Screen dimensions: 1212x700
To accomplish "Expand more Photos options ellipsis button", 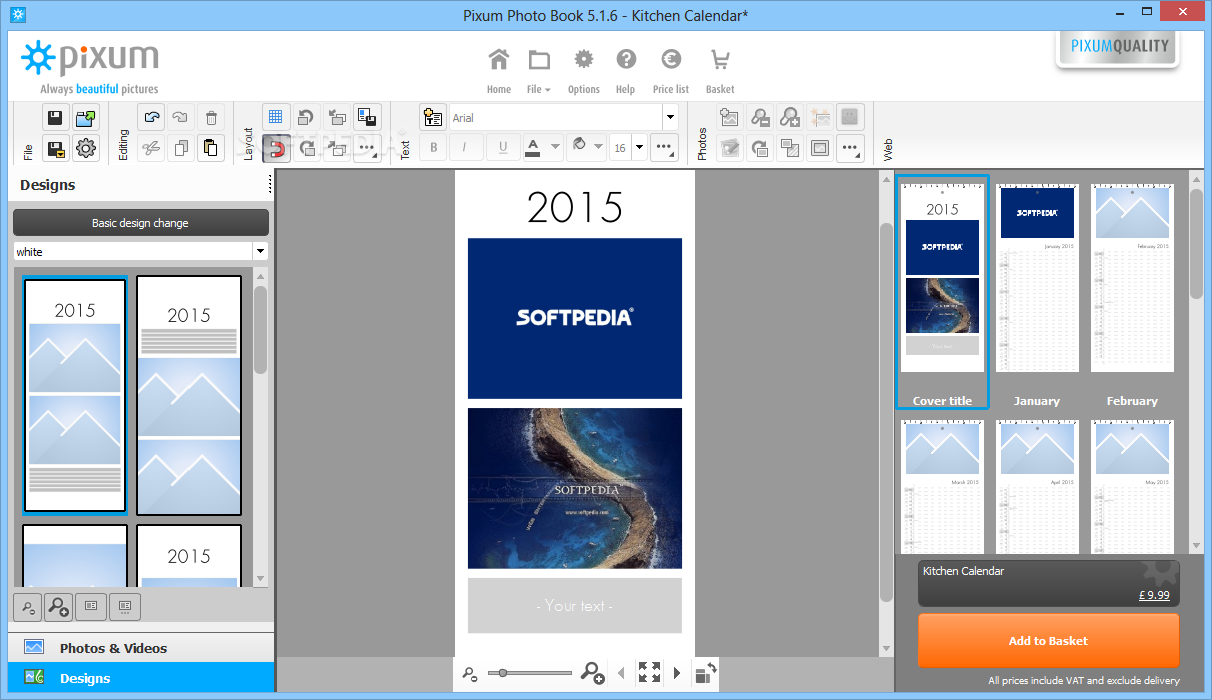I will pos(850,148).
